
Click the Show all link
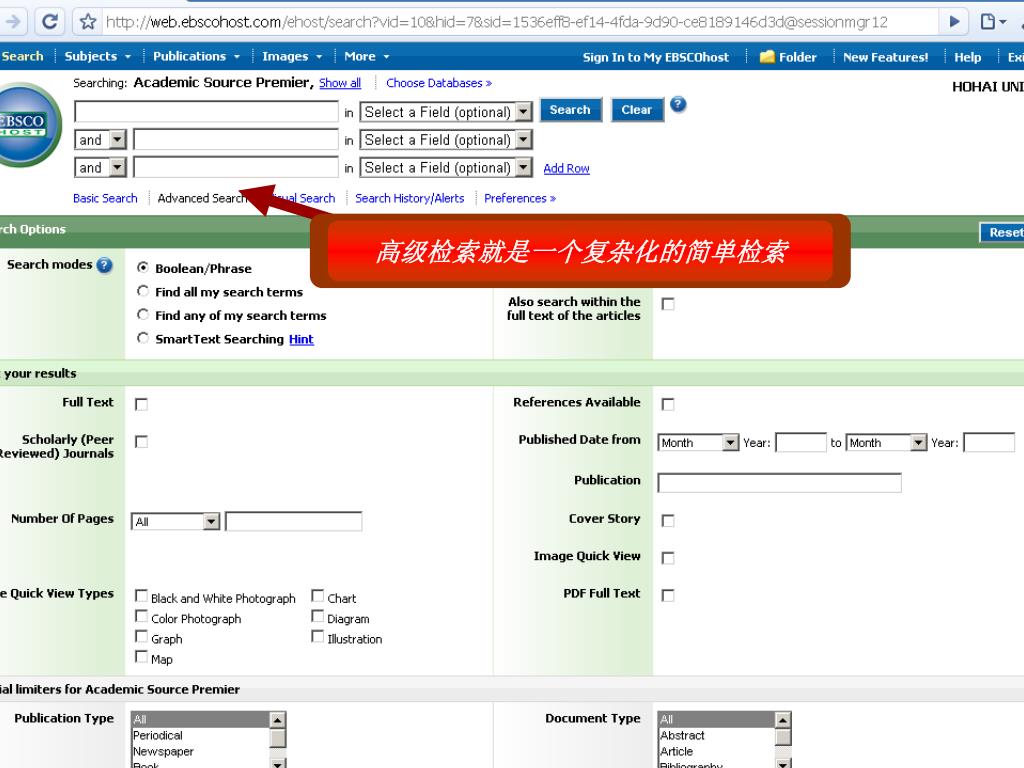click(340, 83)
